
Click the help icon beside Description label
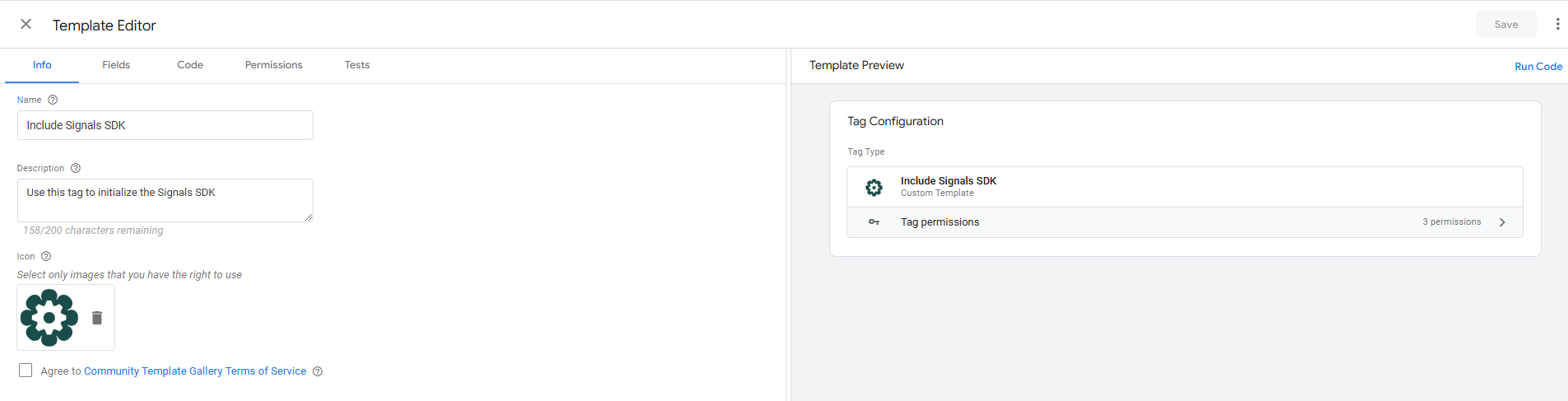76,168
